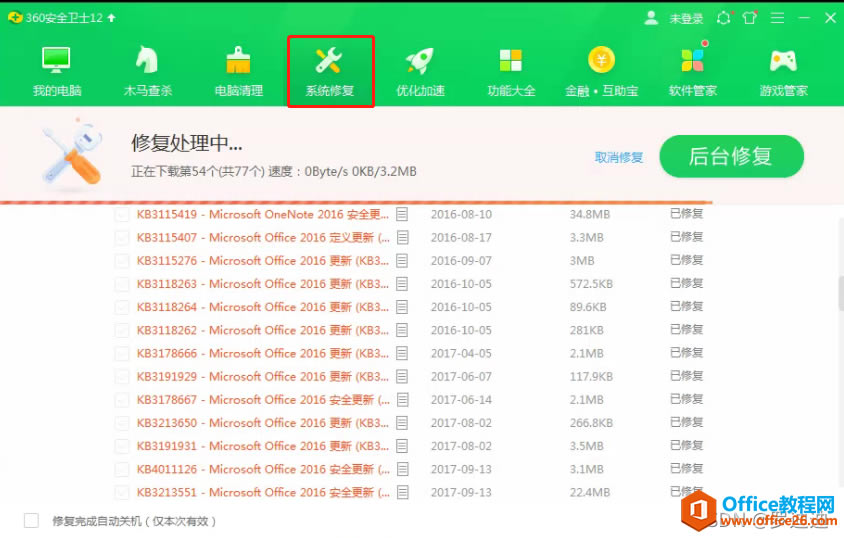The width and height of the screenshot is (844, 538).
Task: Toggle checkbox for KB3118262 row
Action: 122,330
